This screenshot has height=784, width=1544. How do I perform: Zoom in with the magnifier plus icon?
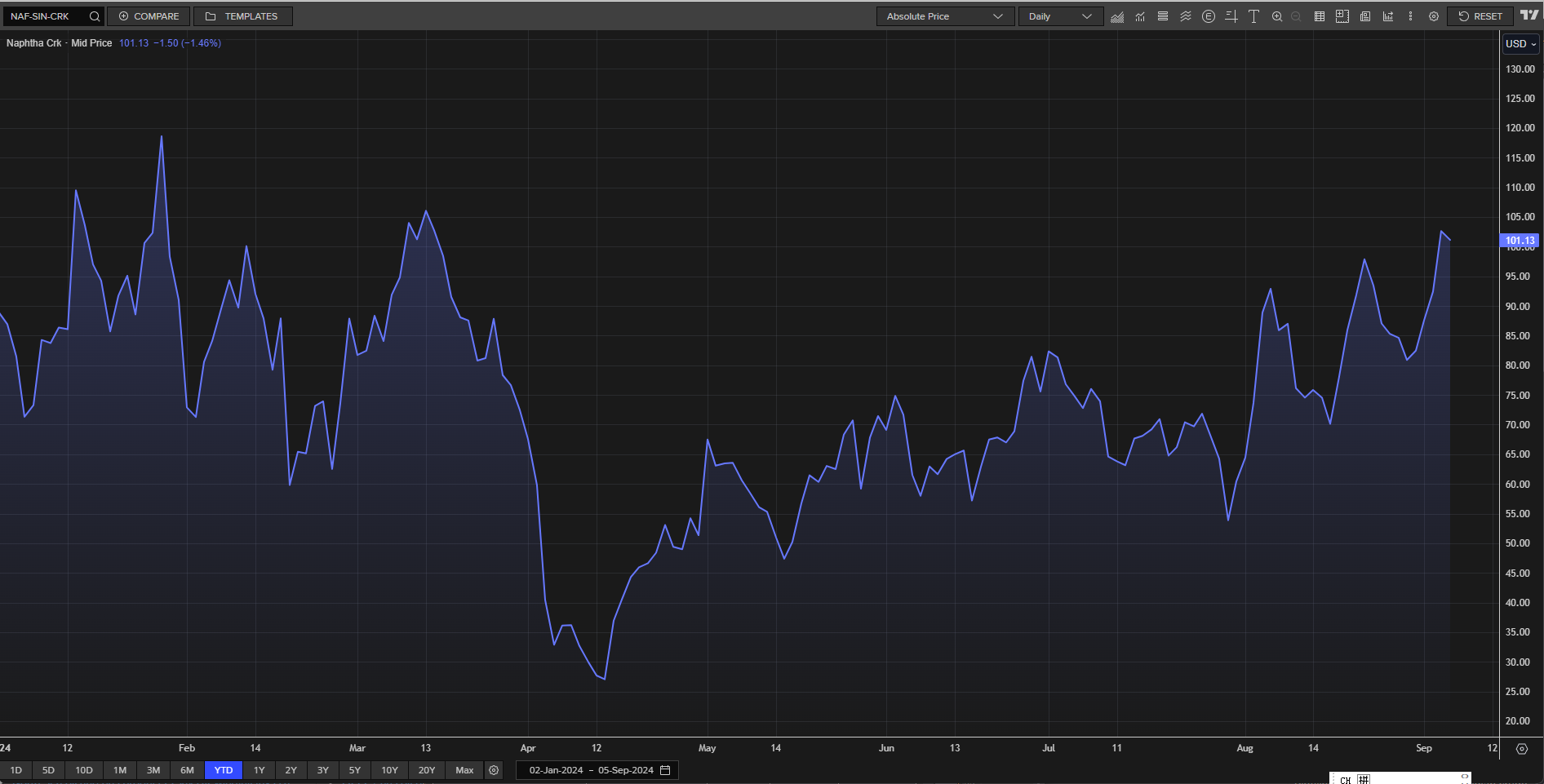(1277, 16)
